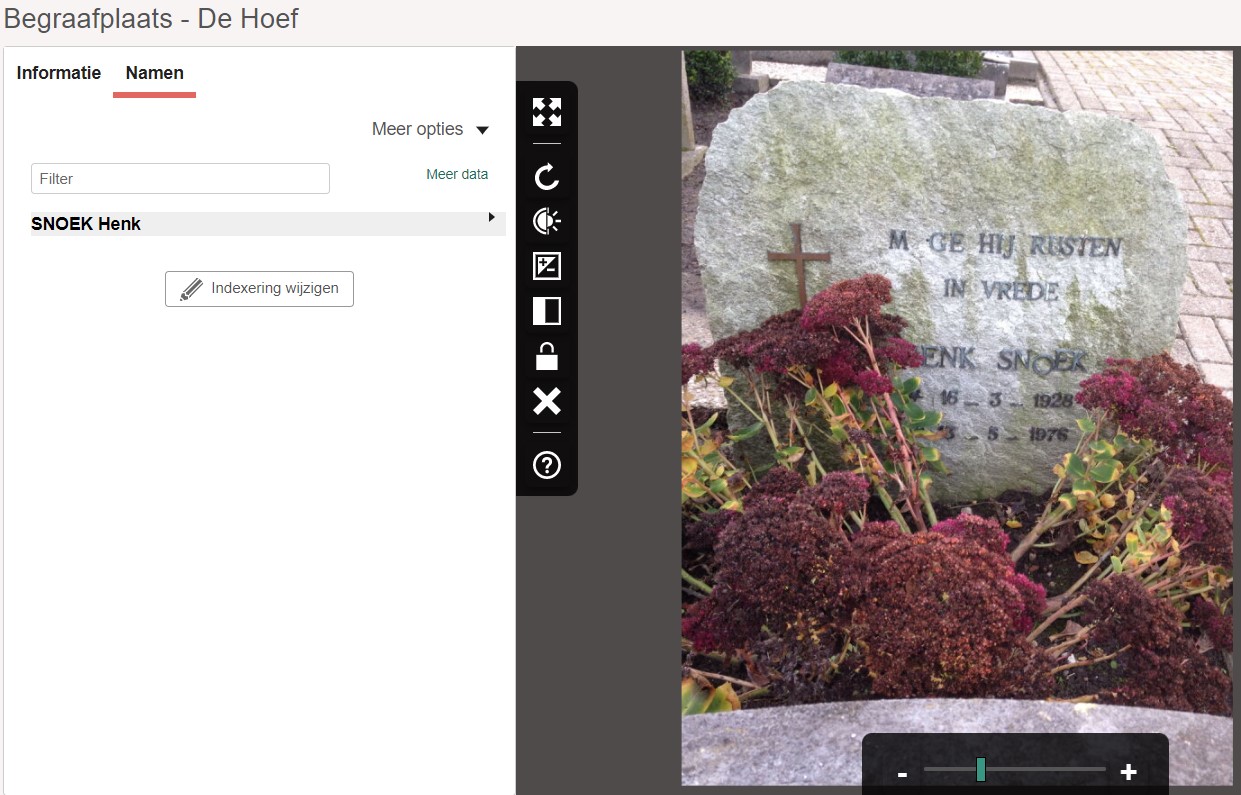Select the SNOEK Henk name entry

coord(86,224)
